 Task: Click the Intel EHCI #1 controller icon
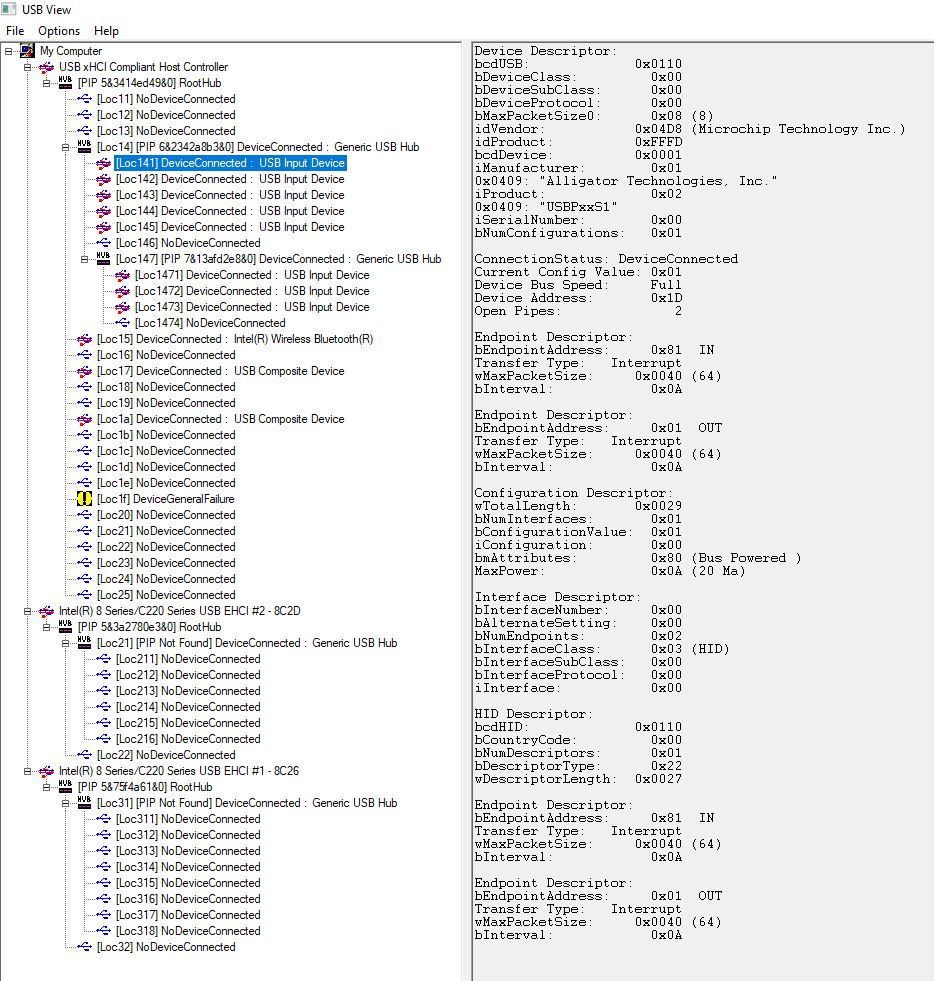[46, 771]
